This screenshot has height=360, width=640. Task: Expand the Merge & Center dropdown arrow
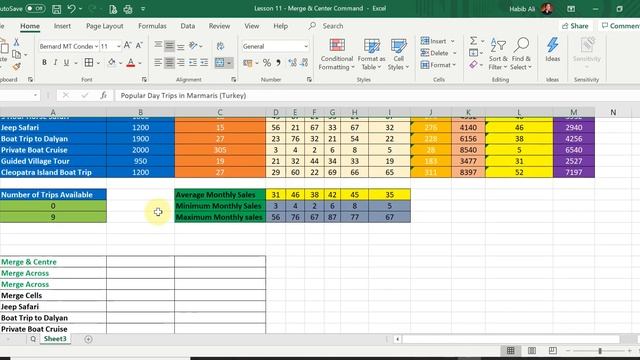pos(229,63)
